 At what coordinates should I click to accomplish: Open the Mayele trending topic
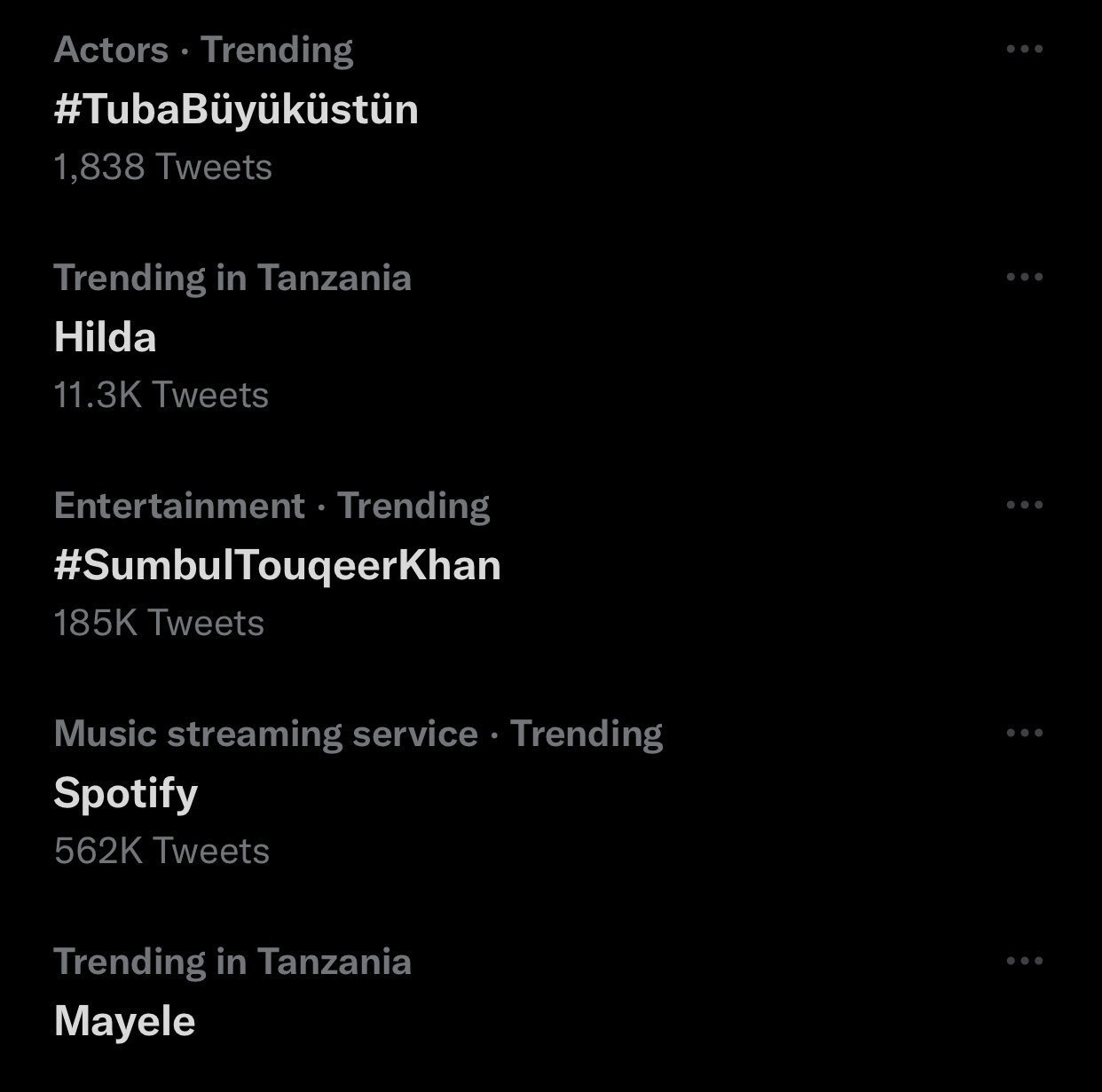(124, 1021)
